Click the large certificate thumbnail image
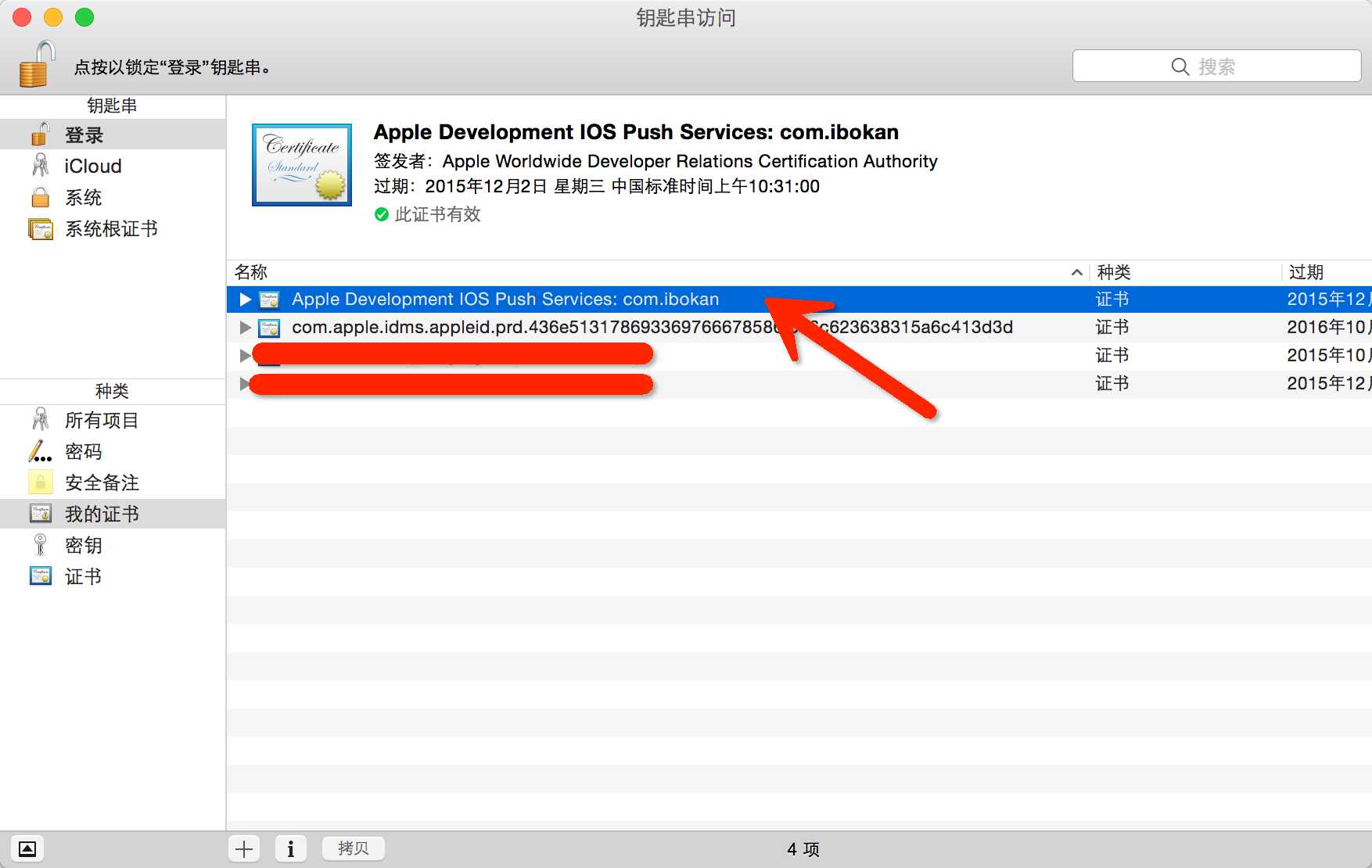This screenshot has width=1372, height=868. pos(302,165)
